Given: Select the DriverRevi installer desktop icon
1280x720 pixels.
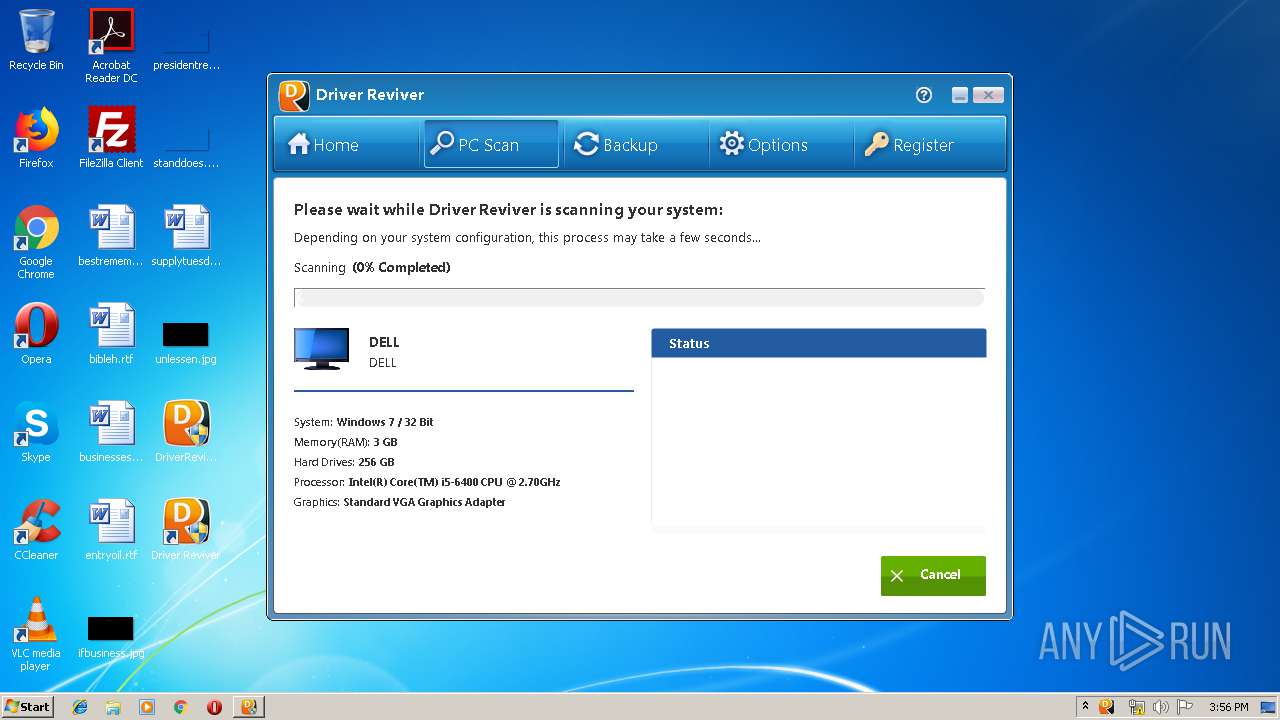Looking at the screenshot, I should (x=186, y=432).
